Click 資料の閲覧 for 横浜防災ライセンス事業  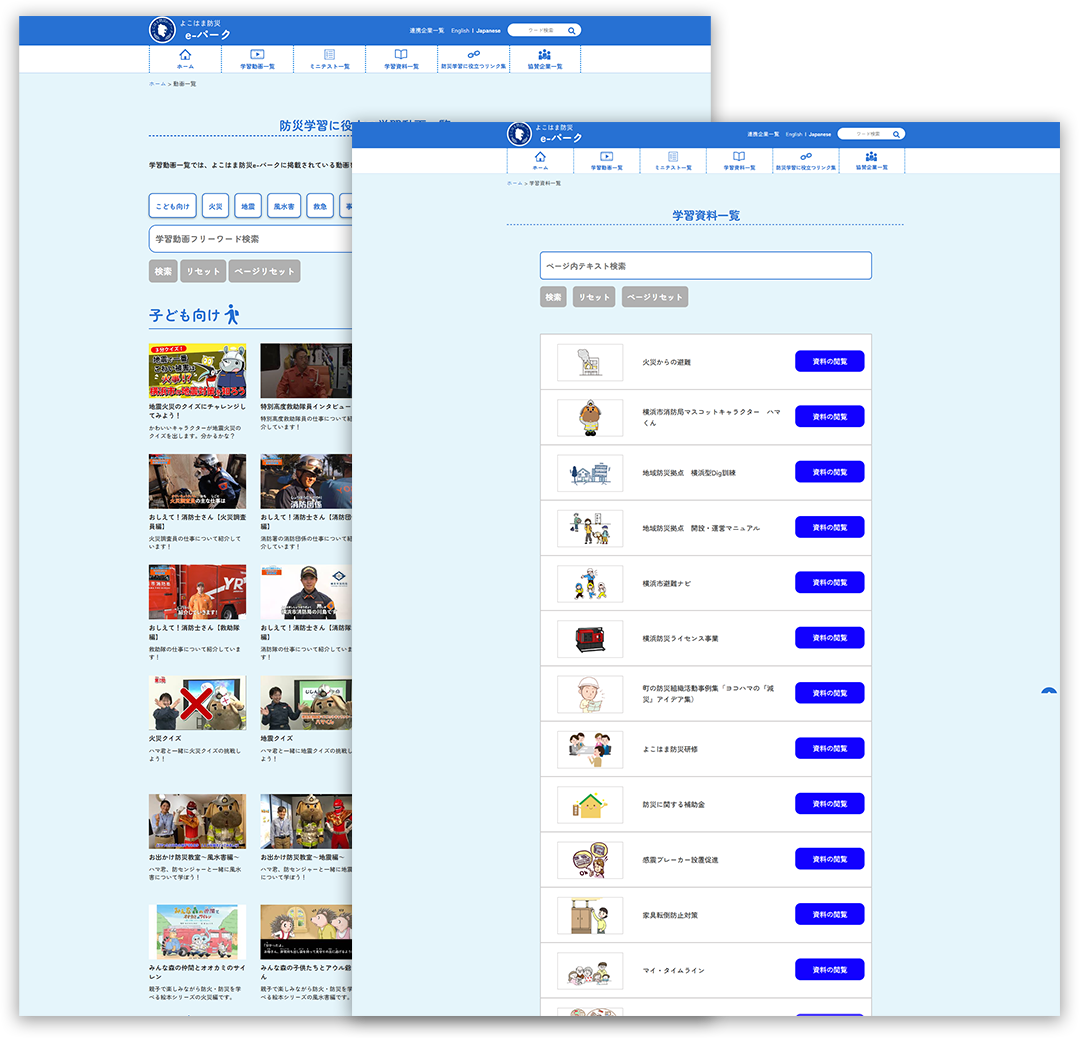tap(829, 638)
